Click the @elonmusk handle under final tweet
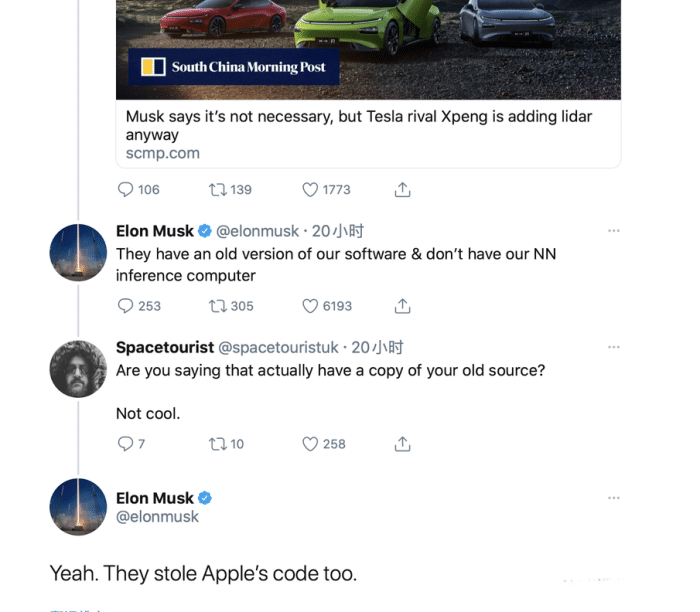The height and width of the screenshot is (612, 700). [x=157, y=517]
